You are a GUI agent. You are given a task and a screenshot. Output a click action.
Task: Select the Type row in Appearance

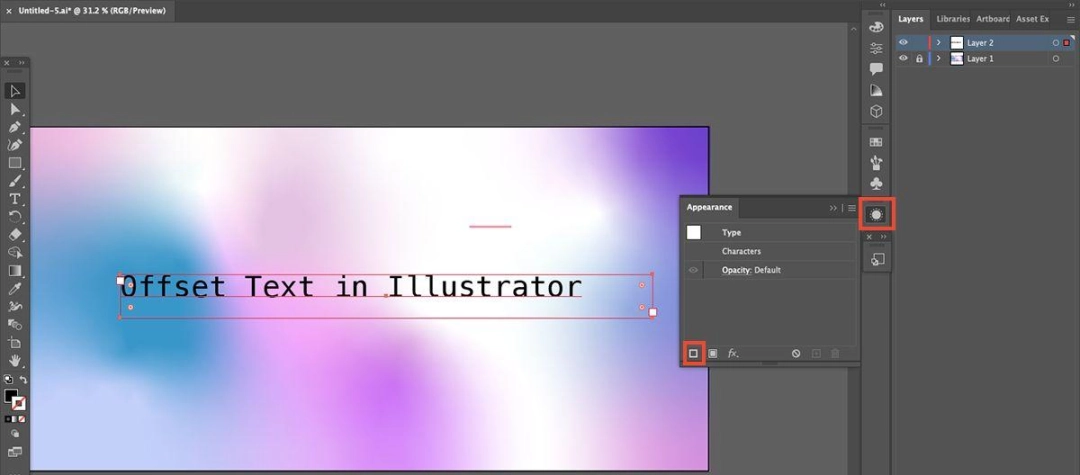tap(771, 233)
